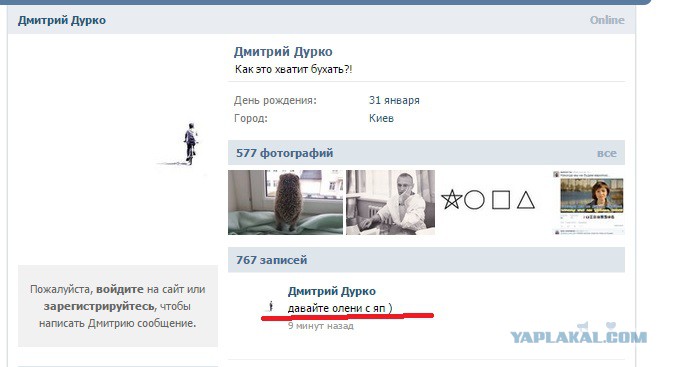Click status text 'Как это хватит бухать?!'

click(294, 69)
